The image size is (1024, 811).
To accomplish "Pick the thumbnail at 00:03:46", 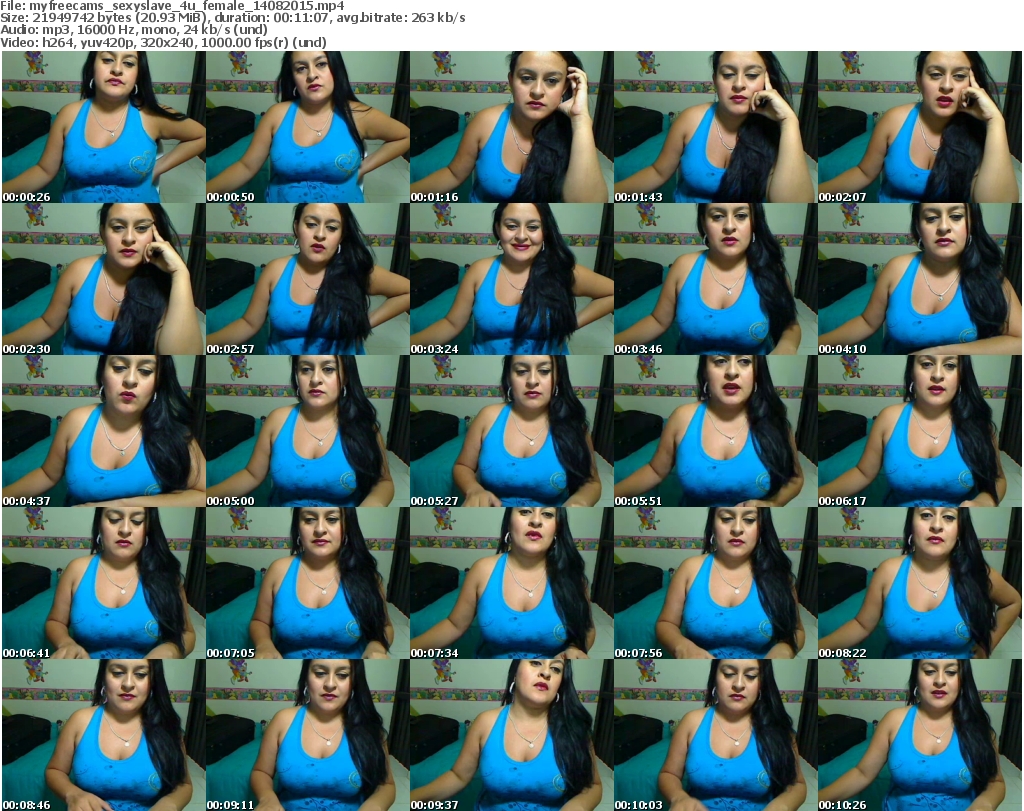I will [x=716, y=279].
